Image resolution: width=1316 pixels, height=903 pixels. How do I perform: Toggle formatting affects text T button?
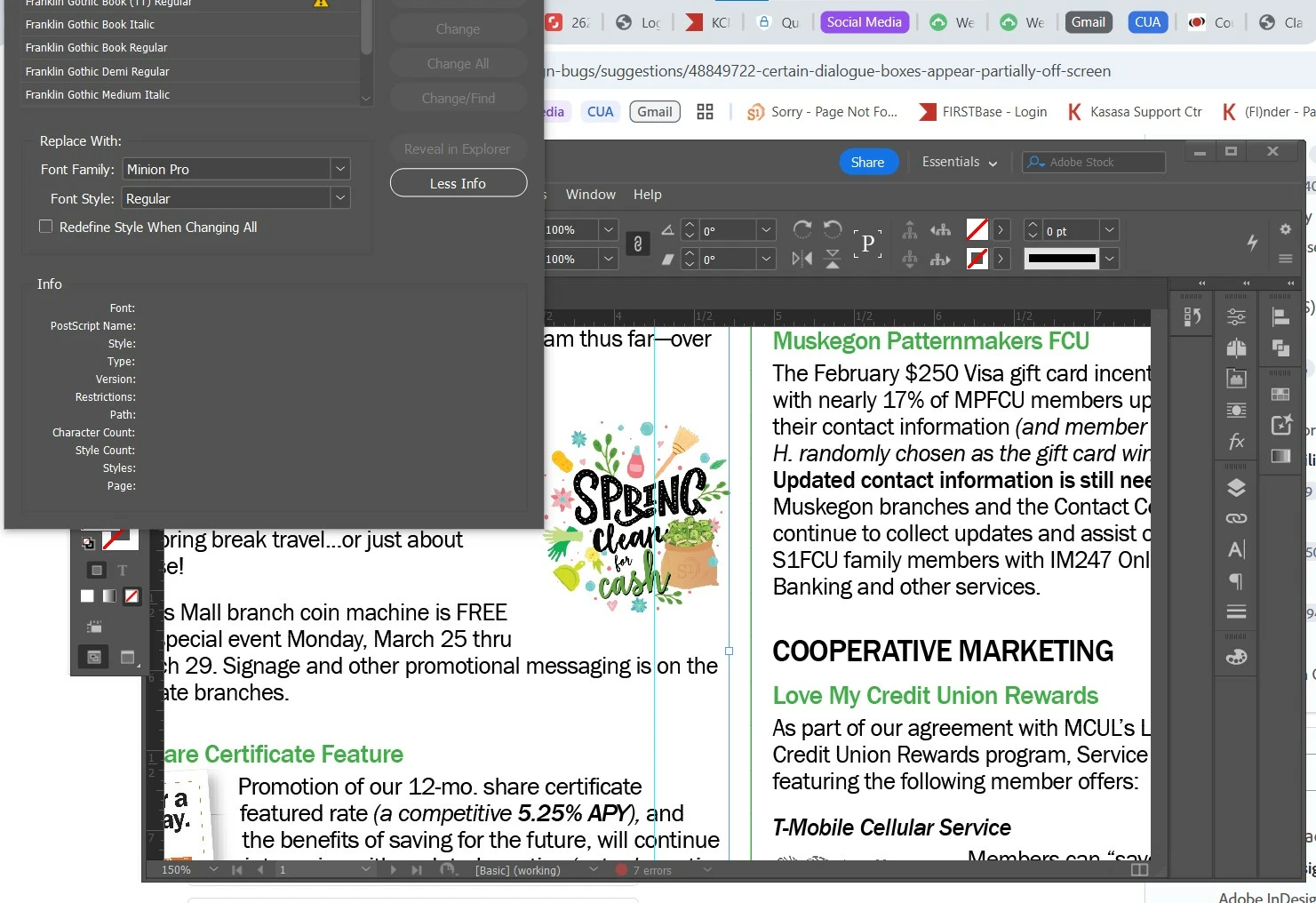pyautogui.click(x=123, y=570)
